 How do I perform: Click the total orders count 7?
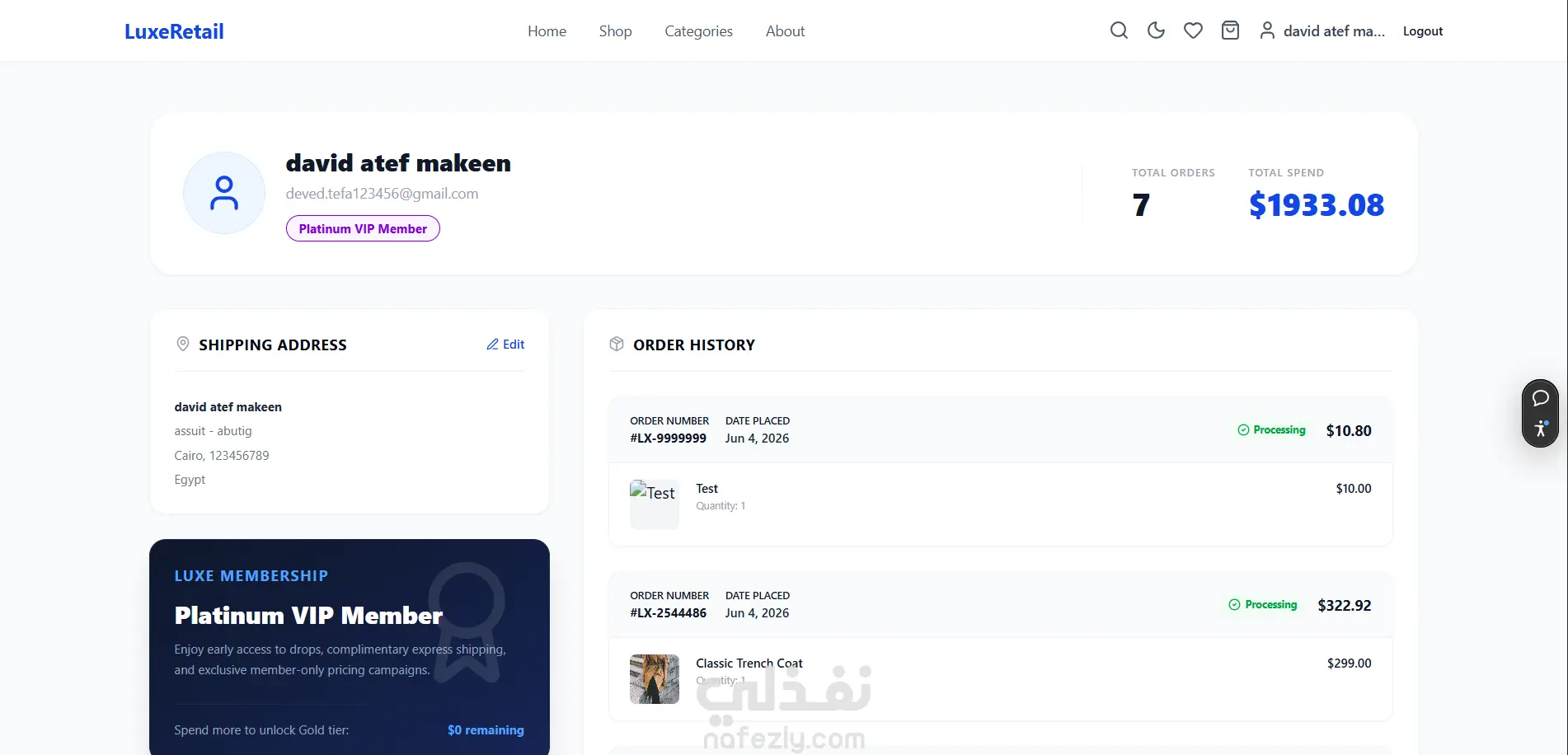tap(1141, 205)
